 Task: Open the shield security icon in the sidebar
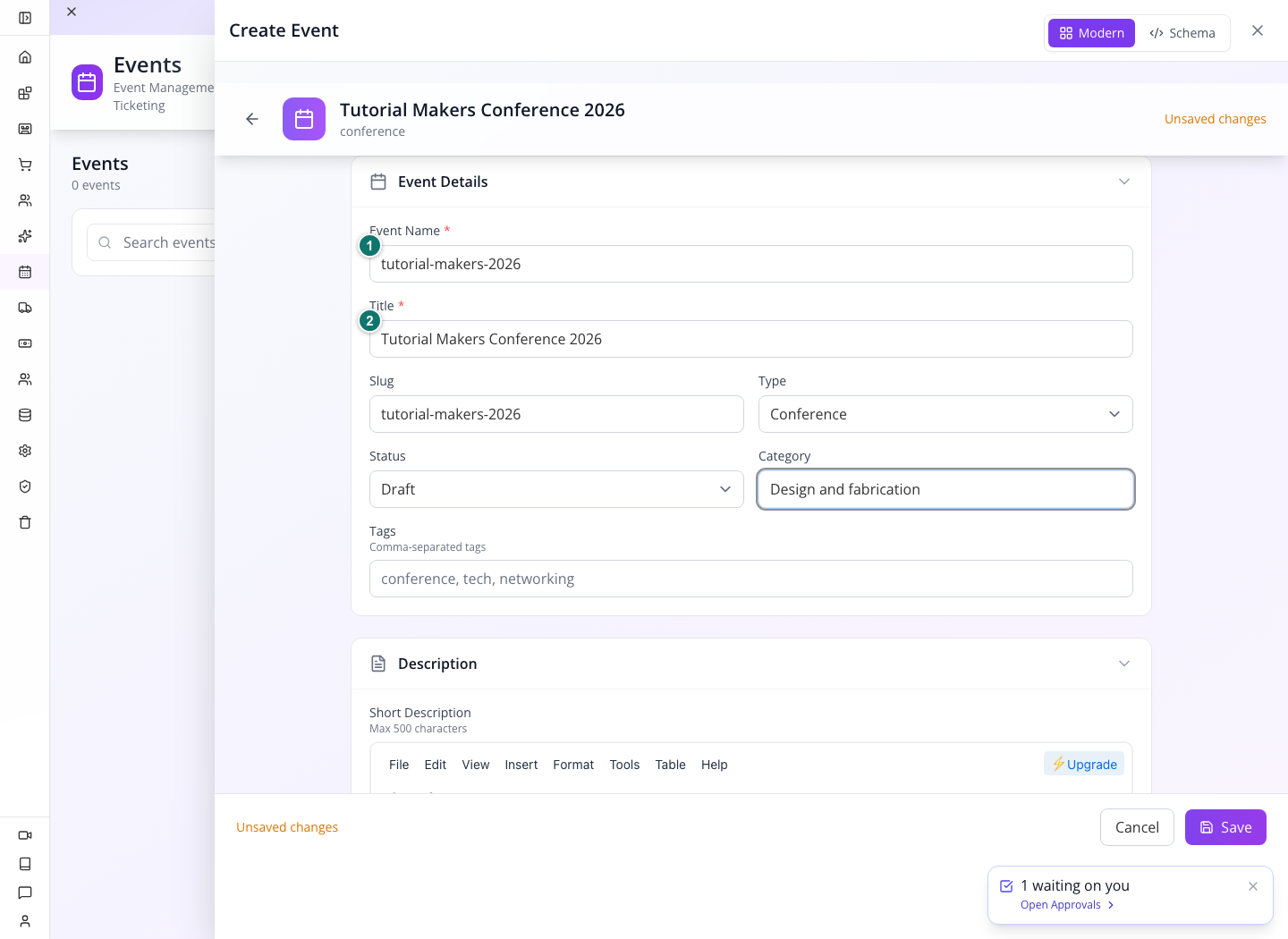25,486
